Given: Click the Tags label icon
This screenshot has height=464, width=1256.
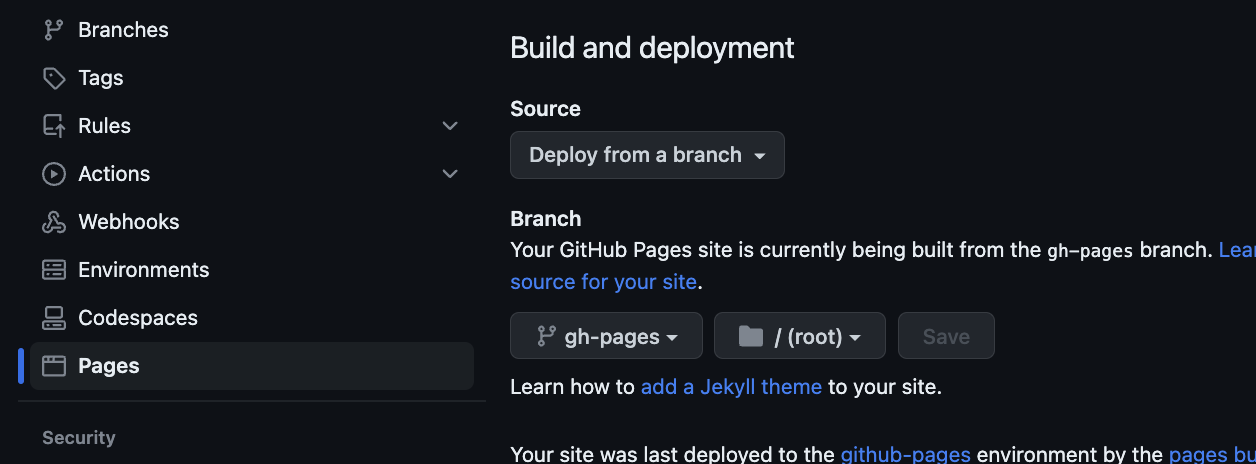Looking at the screenshot, I should pyautogui.click(x=53, y=78).
